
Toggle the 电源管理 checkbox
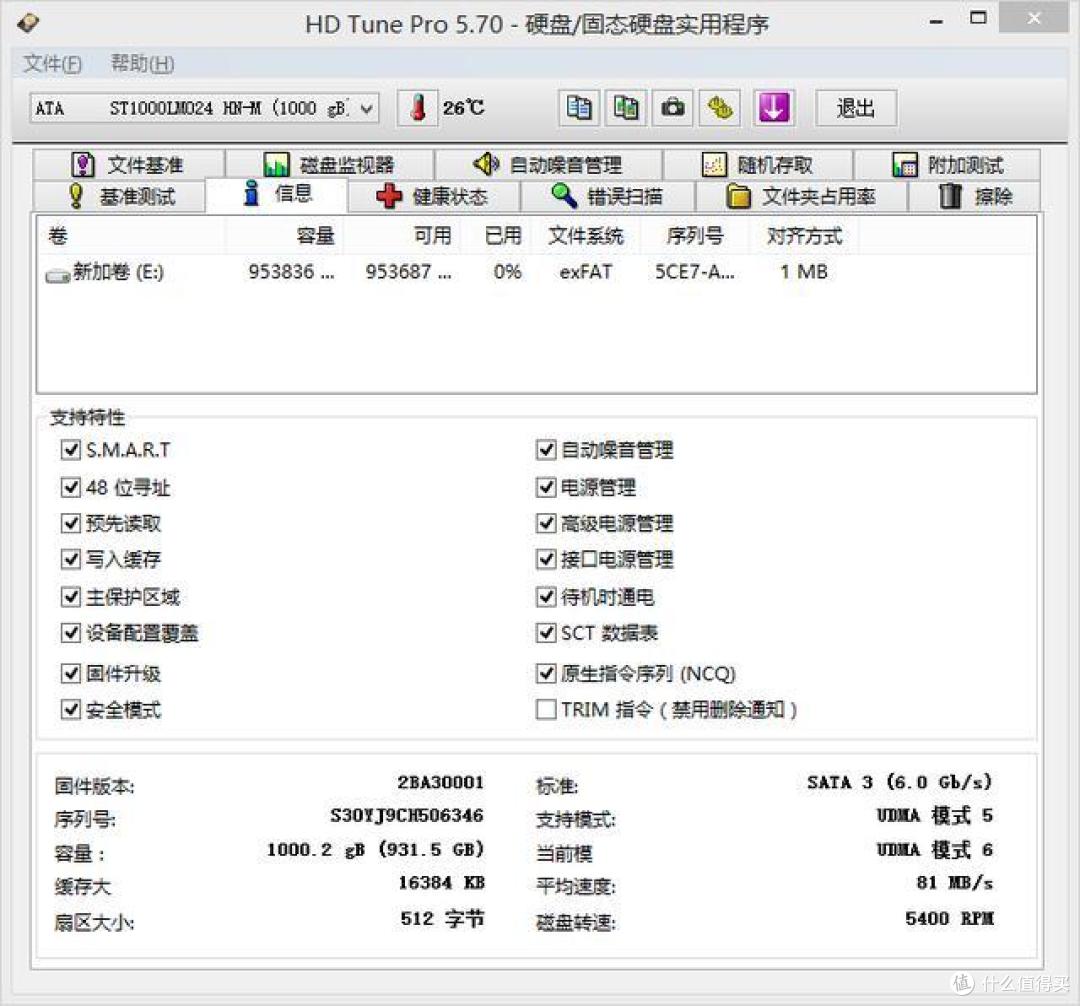click(x=546, y=487)
